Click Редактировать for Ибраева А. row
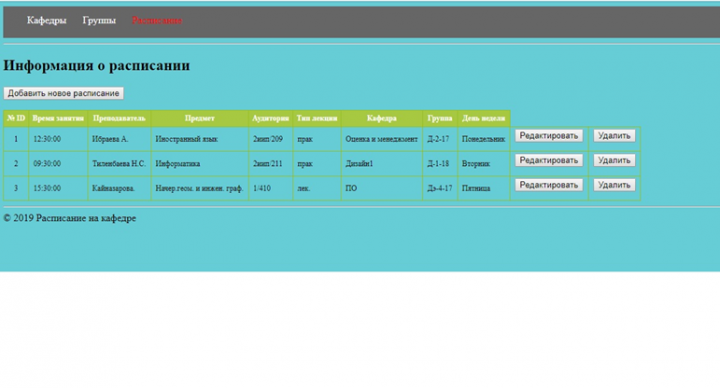 549,136
